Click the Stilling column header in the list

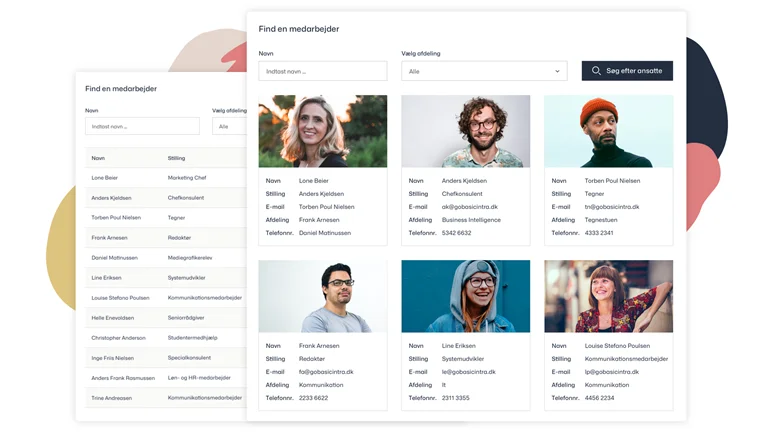tap(176, 158)
